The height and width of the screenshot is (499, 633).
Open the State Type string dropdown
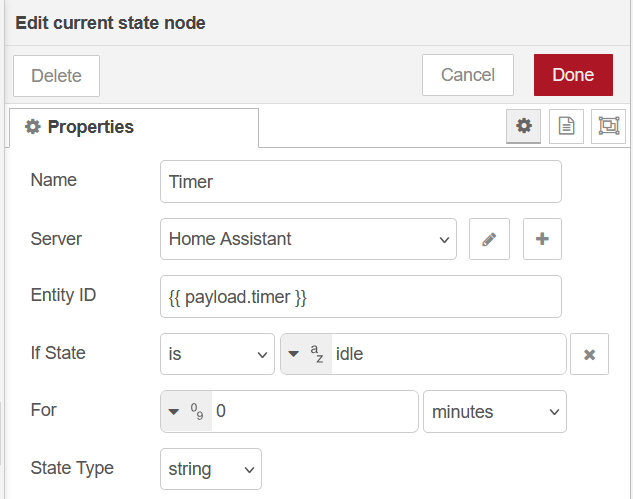point(210,468)
